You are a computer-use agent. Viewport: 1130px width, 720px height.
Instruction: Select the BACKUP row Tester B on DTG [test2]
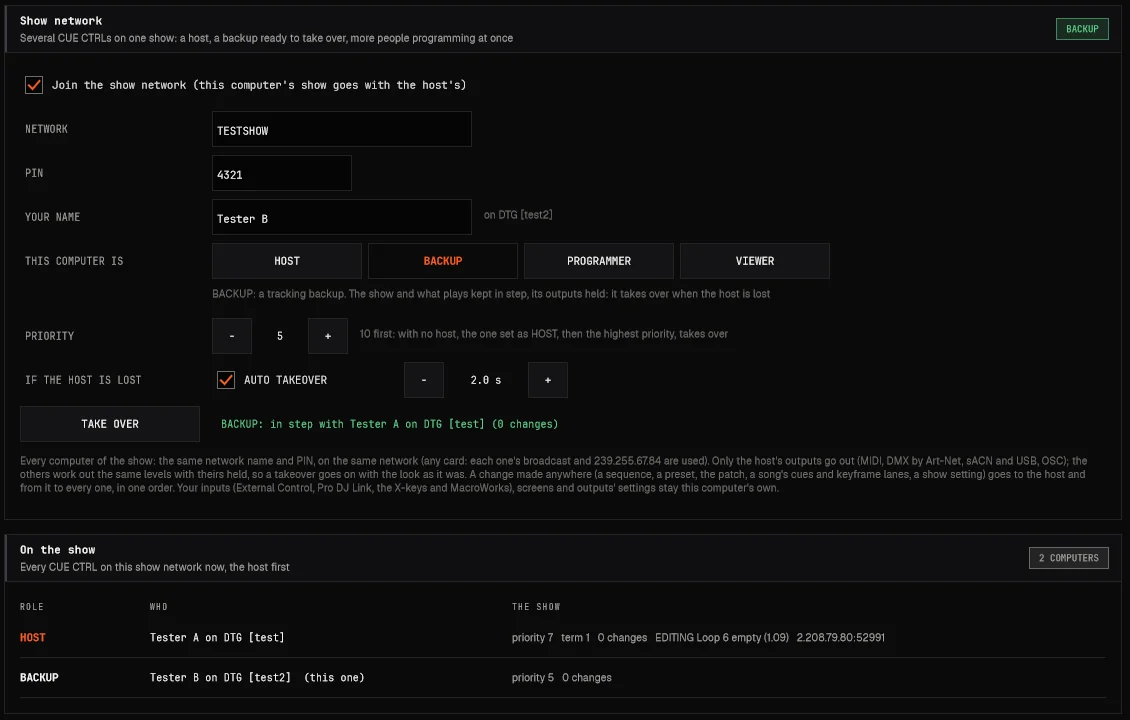(x=562, y=677)
